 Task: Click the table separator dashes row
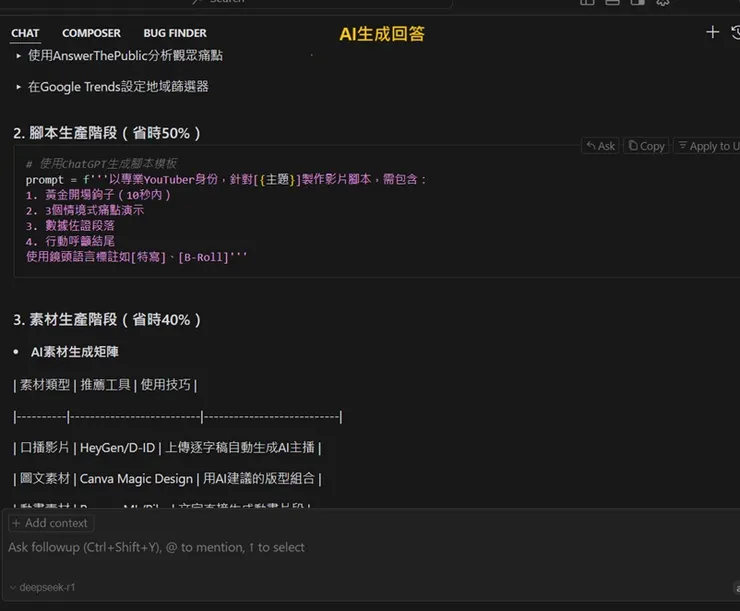point(177,417)
